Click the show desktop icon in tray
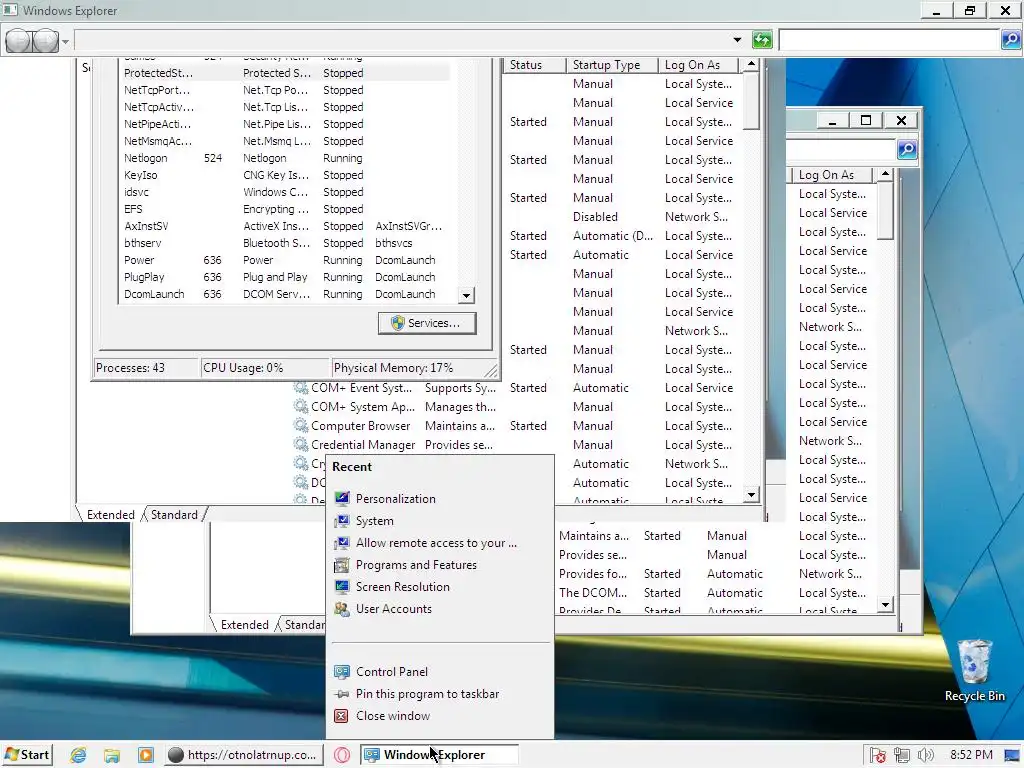 click(1012, 756)
